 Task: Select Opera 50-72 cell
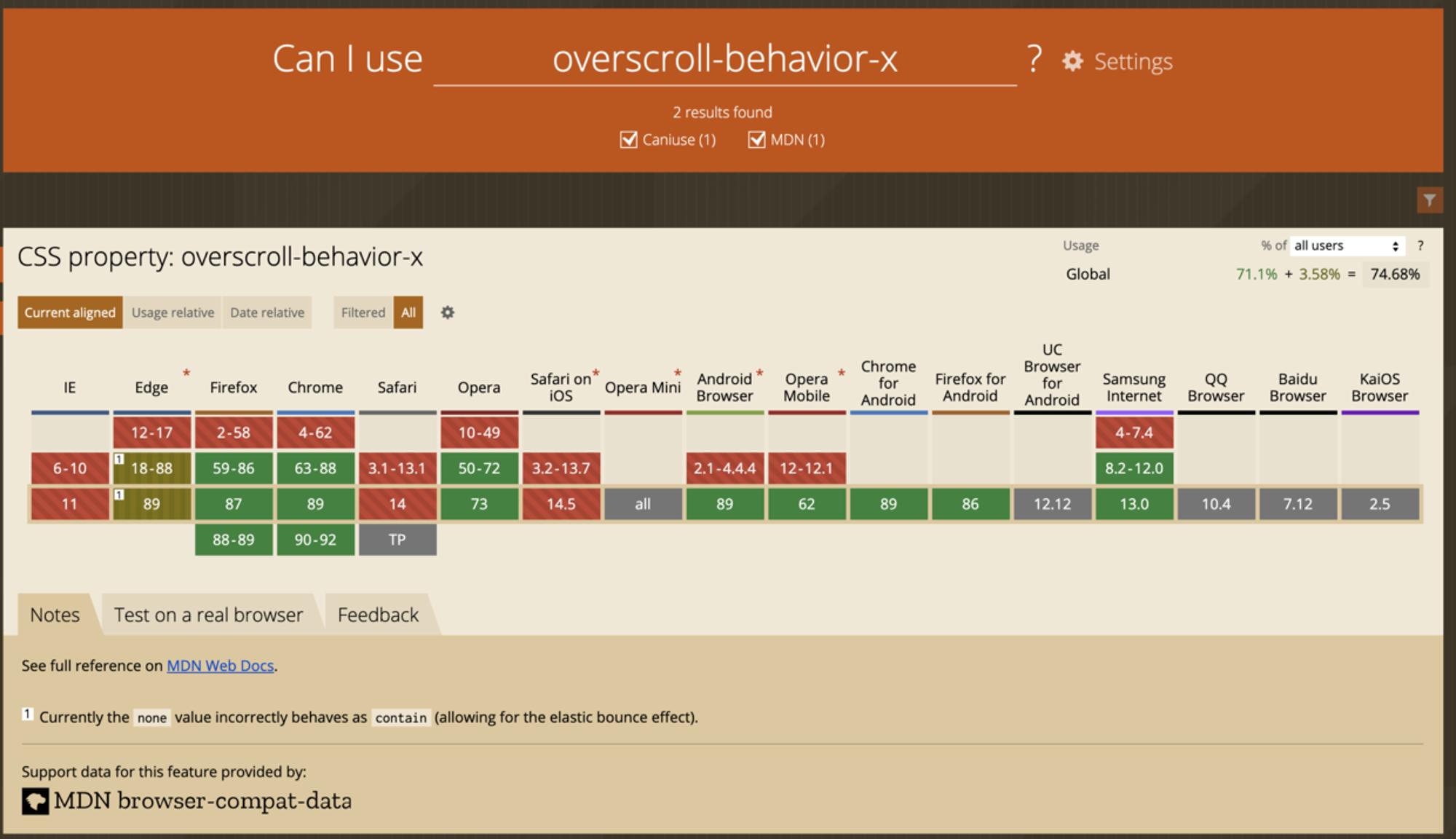point(479,468)
